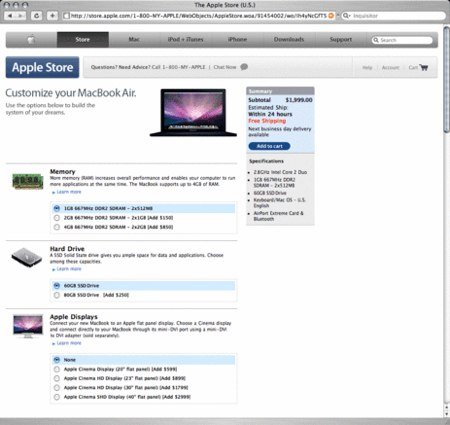Click the scrollbar down arrow
Screen dimensions: 450x425
tap(447, 414)
